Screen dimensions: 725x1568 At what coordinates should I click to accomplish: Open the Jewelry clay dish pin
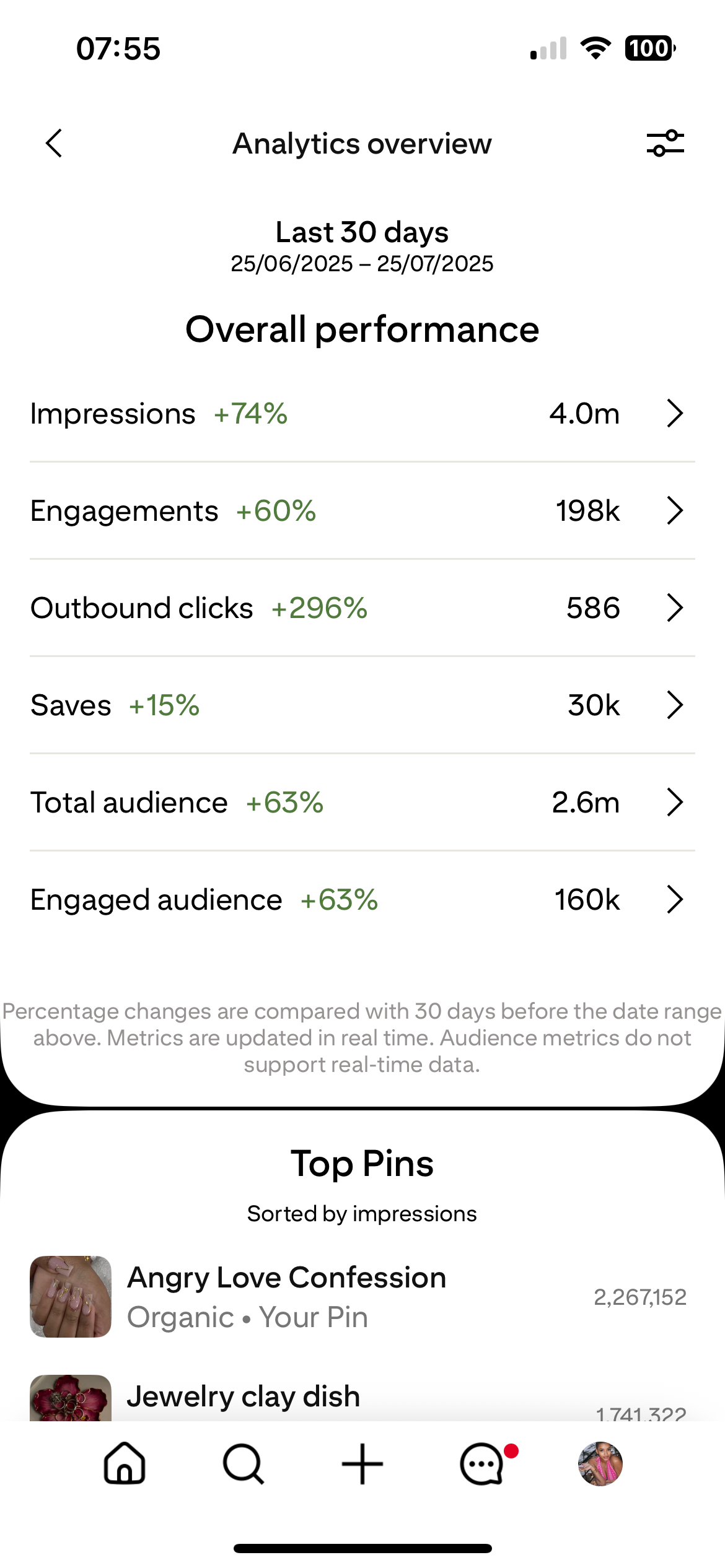pos(244,1397)
